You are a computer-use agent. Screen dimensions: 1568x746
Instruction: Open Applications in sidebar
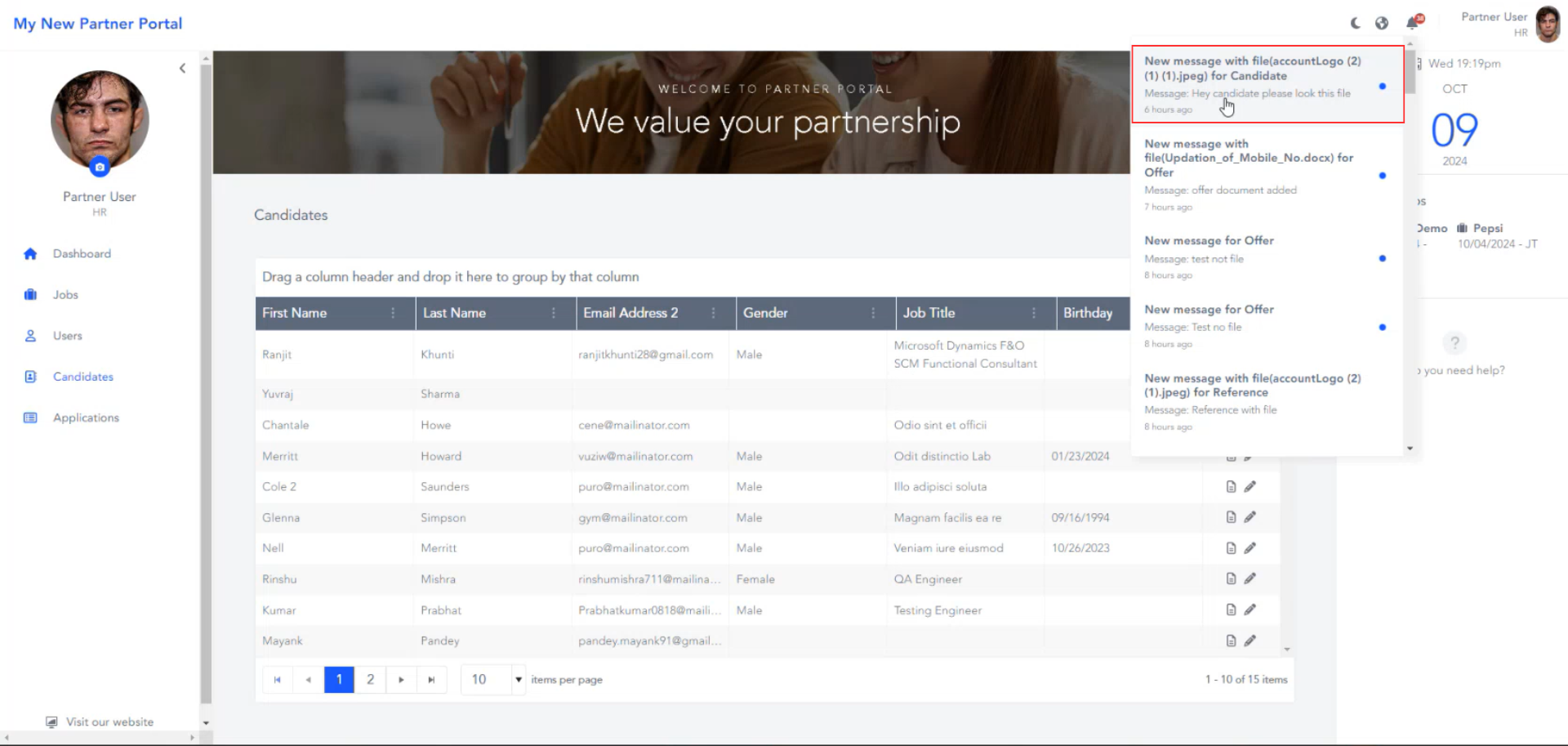(86, 418)
